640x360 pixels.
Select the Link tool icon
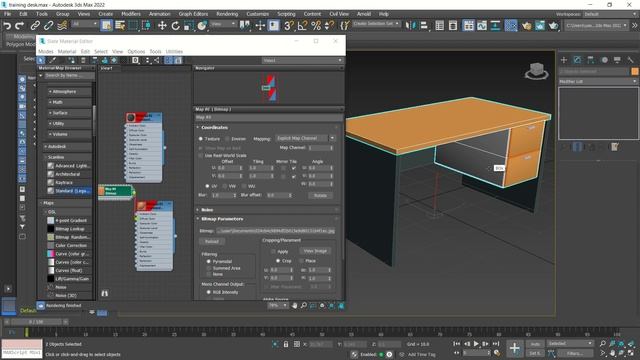click(35, 26)
